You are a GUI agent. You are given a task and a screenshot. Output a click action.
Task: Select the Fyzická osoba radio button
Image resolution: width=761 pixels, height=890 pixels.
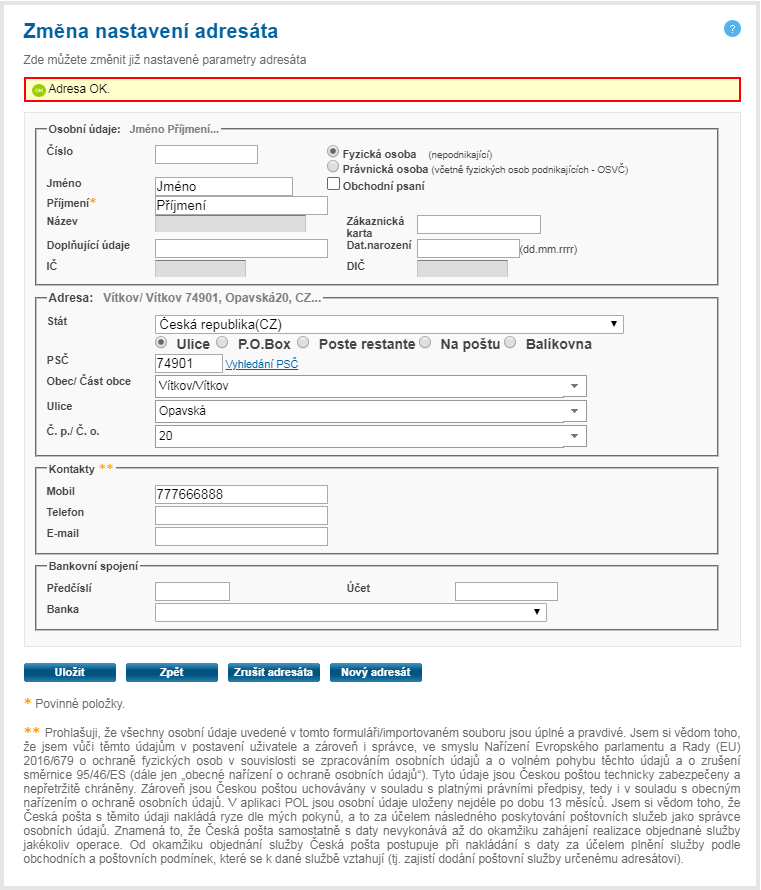[x=334, y=151]
